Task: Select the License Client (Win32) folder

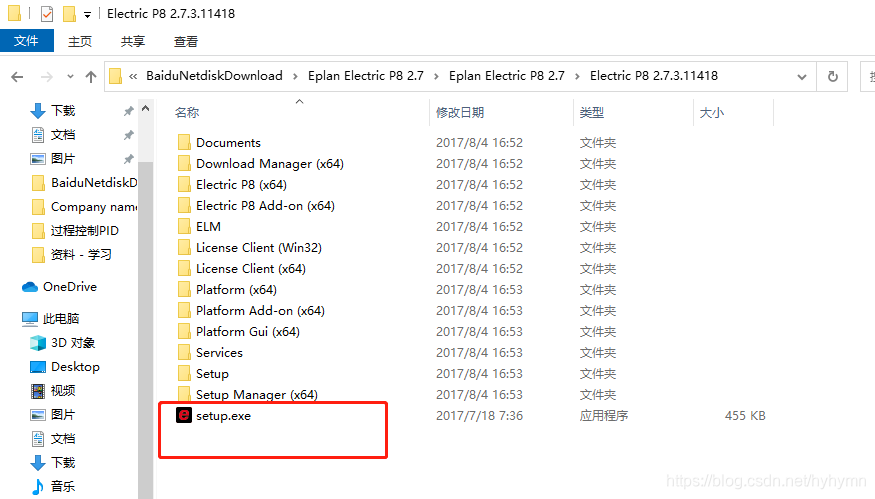Action: (258, 247)
